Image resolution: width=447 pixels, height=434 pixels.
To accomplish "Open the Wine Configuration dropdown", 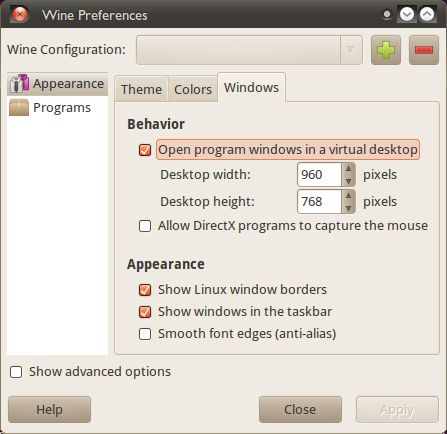I will click(249, 50).
